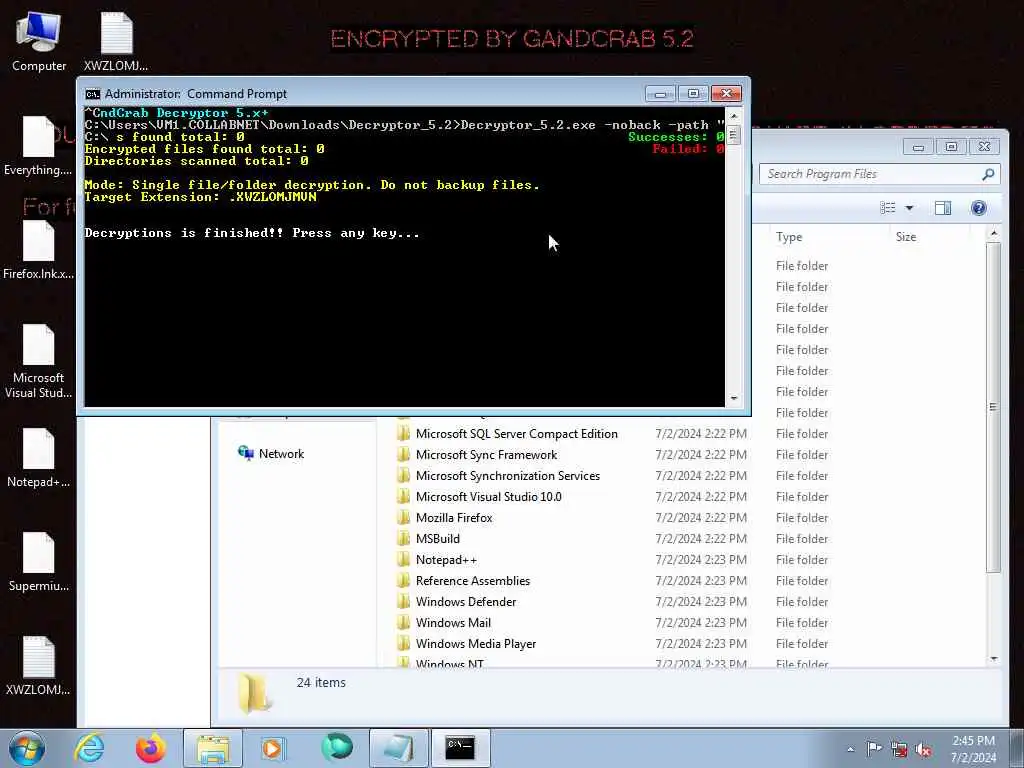Click the green globe taskbar icon

[336, 748]
